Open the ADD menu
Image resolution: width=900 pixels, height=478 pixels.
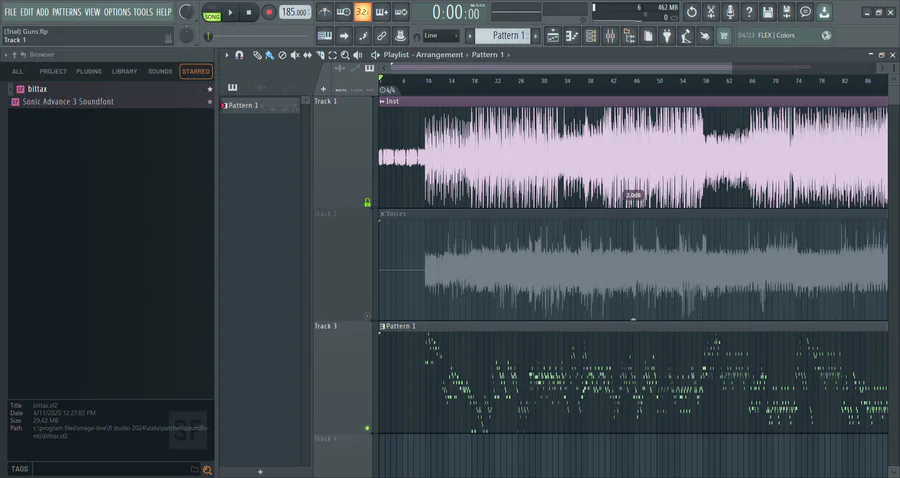pos(42,11)
